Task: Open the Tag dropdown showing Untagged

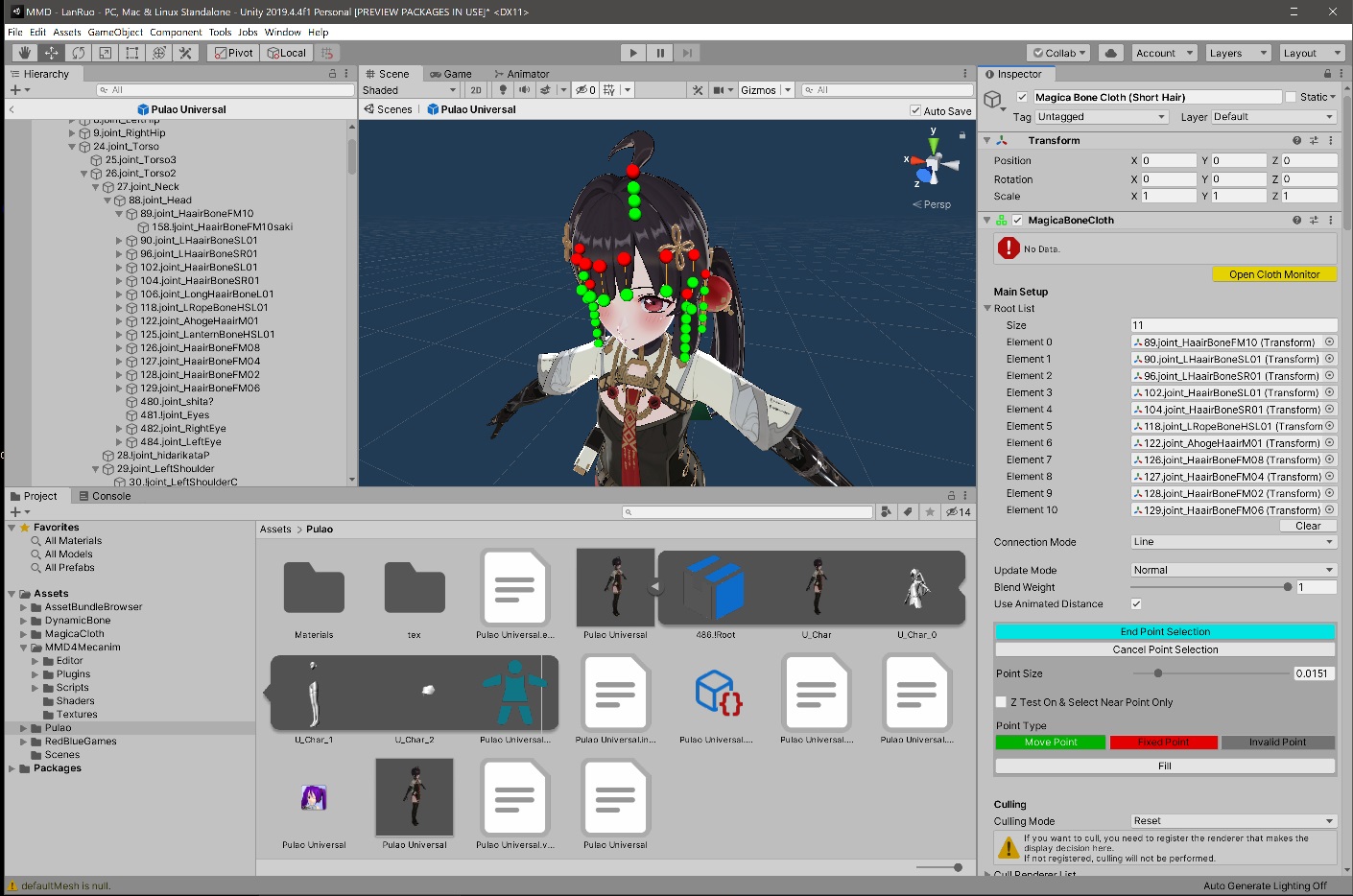Action: (x=1102, y=117)
